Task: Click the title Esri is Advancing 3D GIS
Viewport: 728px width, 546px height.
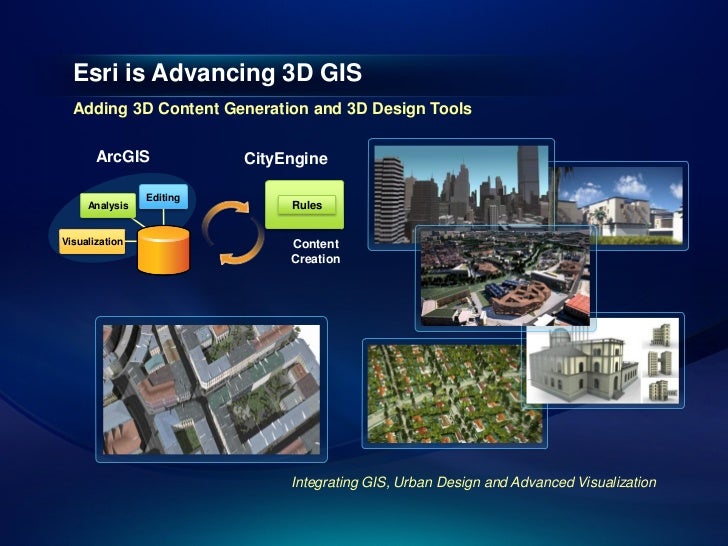Action: (x=218, y=72)
